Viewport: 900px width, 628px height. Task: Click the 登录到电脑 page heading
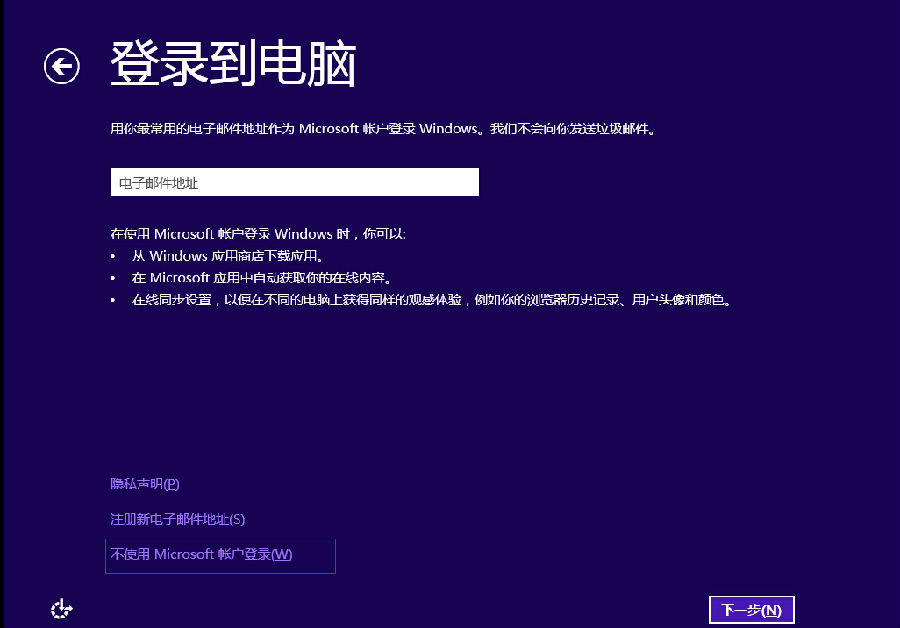tap(233, 65)
